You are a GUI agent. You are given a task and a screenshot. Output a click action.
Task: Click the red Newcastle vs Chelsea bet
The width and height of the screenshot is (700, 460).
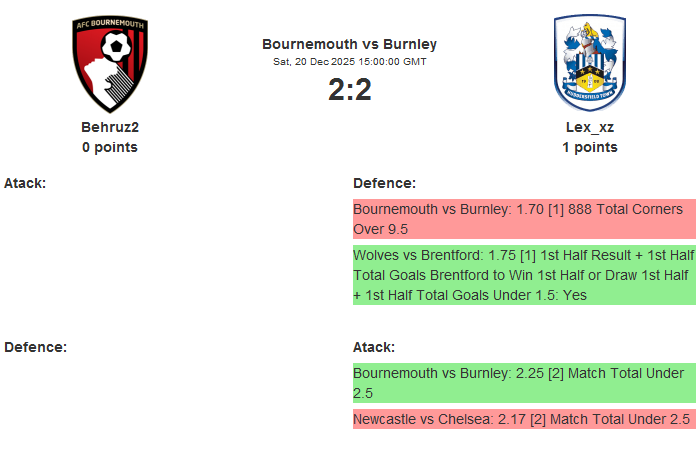coord(524,419)
